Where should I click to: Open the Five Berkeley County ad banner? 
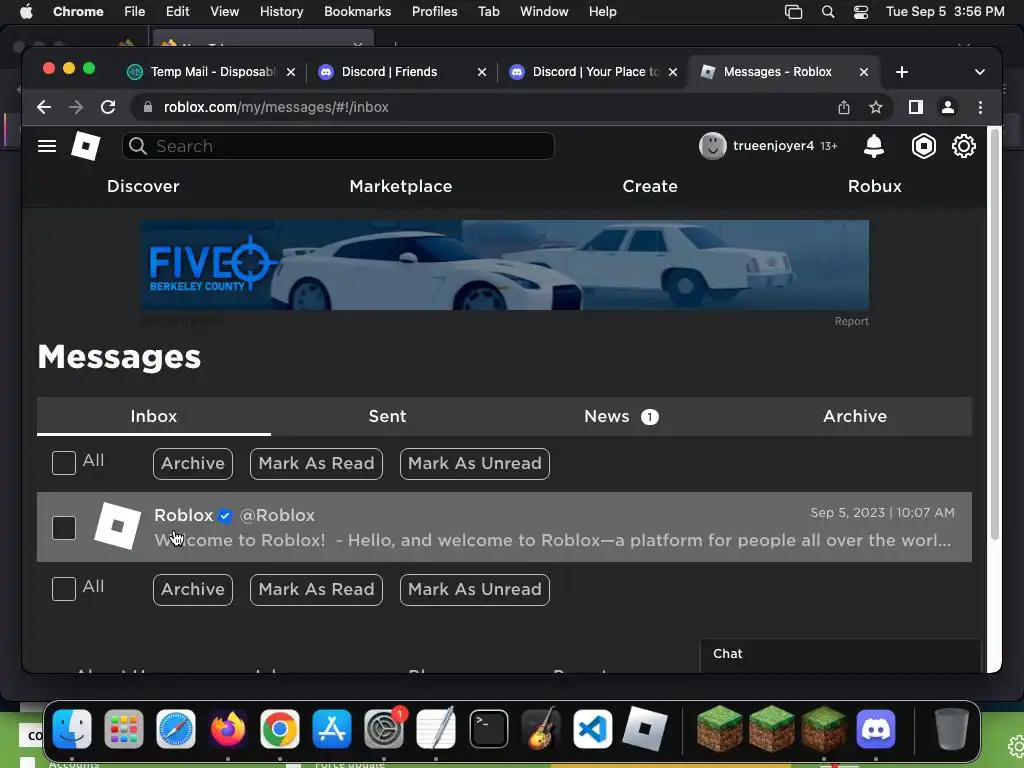pyautogui.click(x=505, y=265)
